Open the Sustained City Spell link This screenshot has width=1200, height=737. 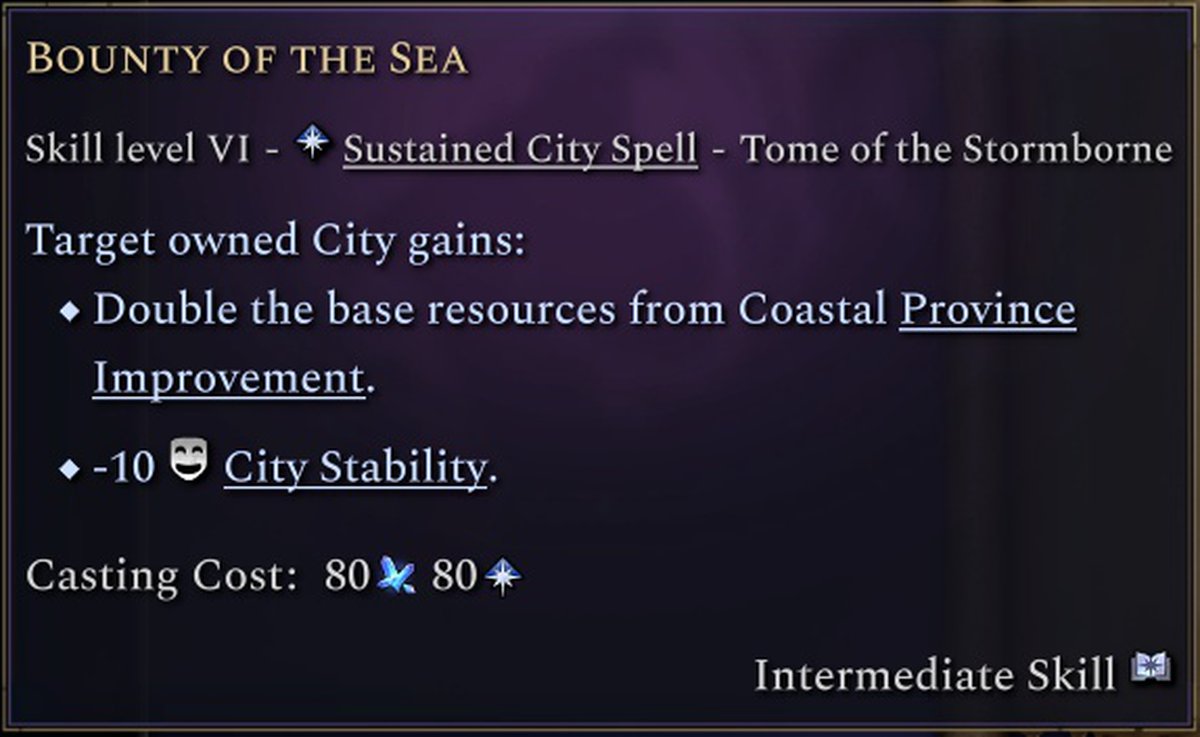click(x=520, y=149)
